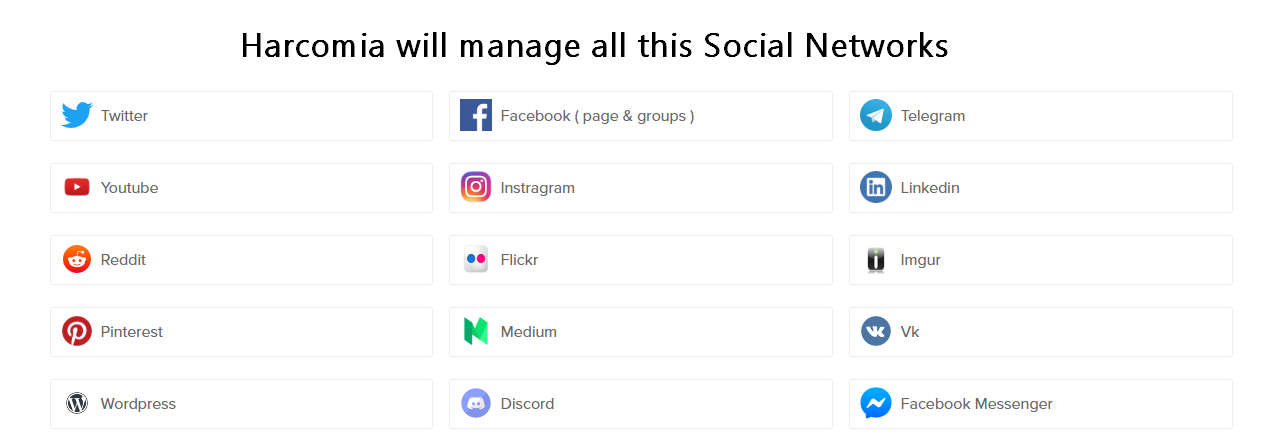Select the Pinterest text label
Screen dimensions: 1282x445
tap(131, 332)
